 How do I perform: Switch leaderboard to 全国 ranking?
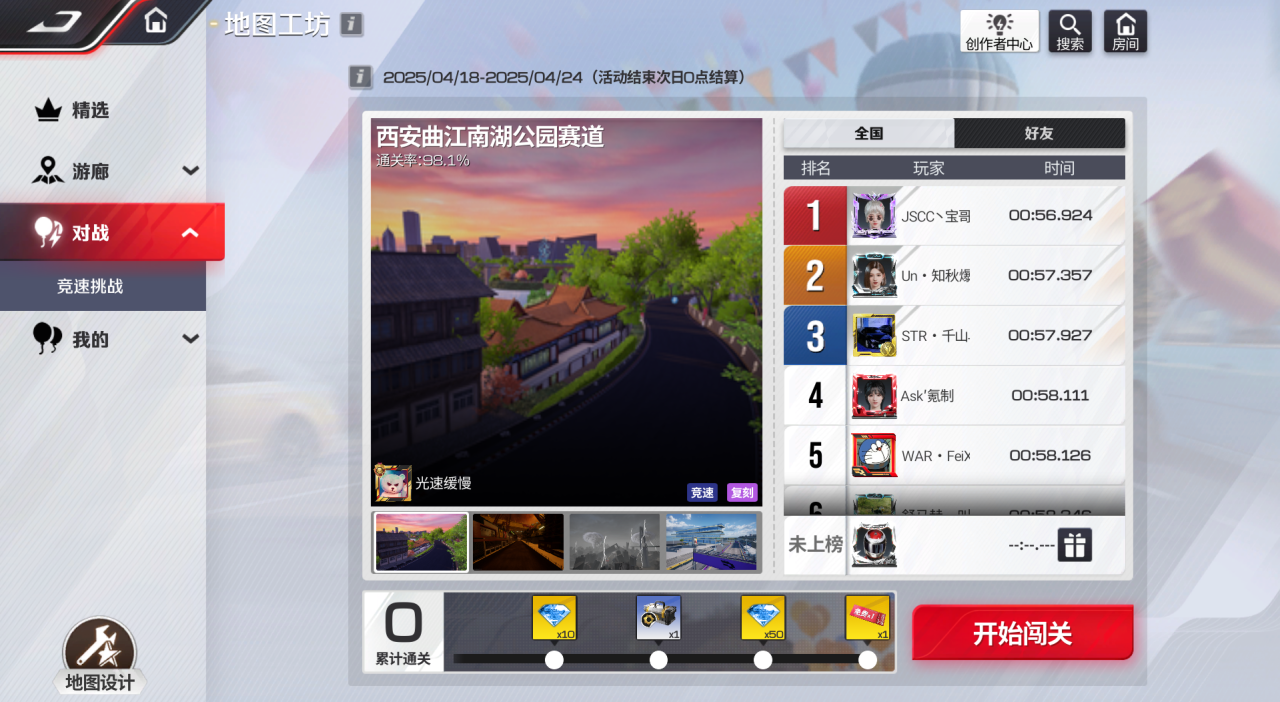point(868,133)
